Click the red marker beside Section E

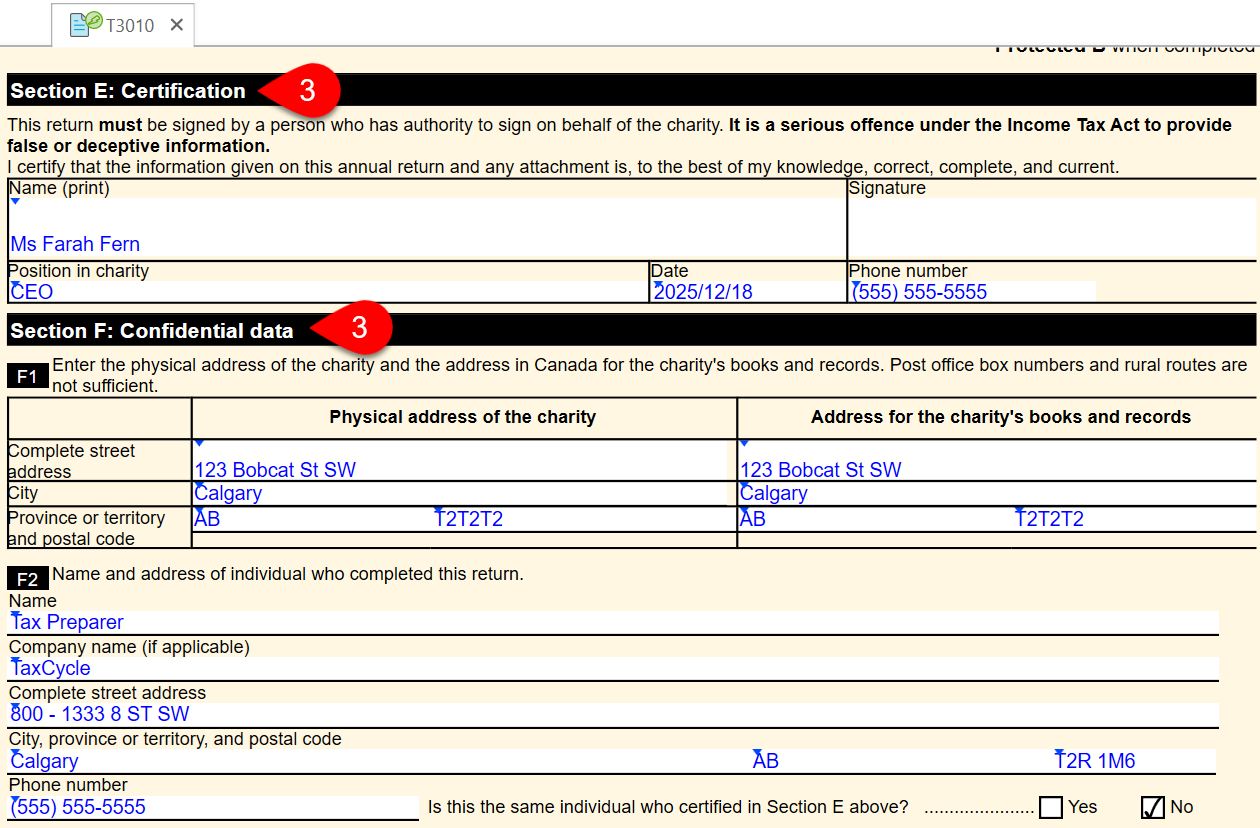(x=305, y=91)
